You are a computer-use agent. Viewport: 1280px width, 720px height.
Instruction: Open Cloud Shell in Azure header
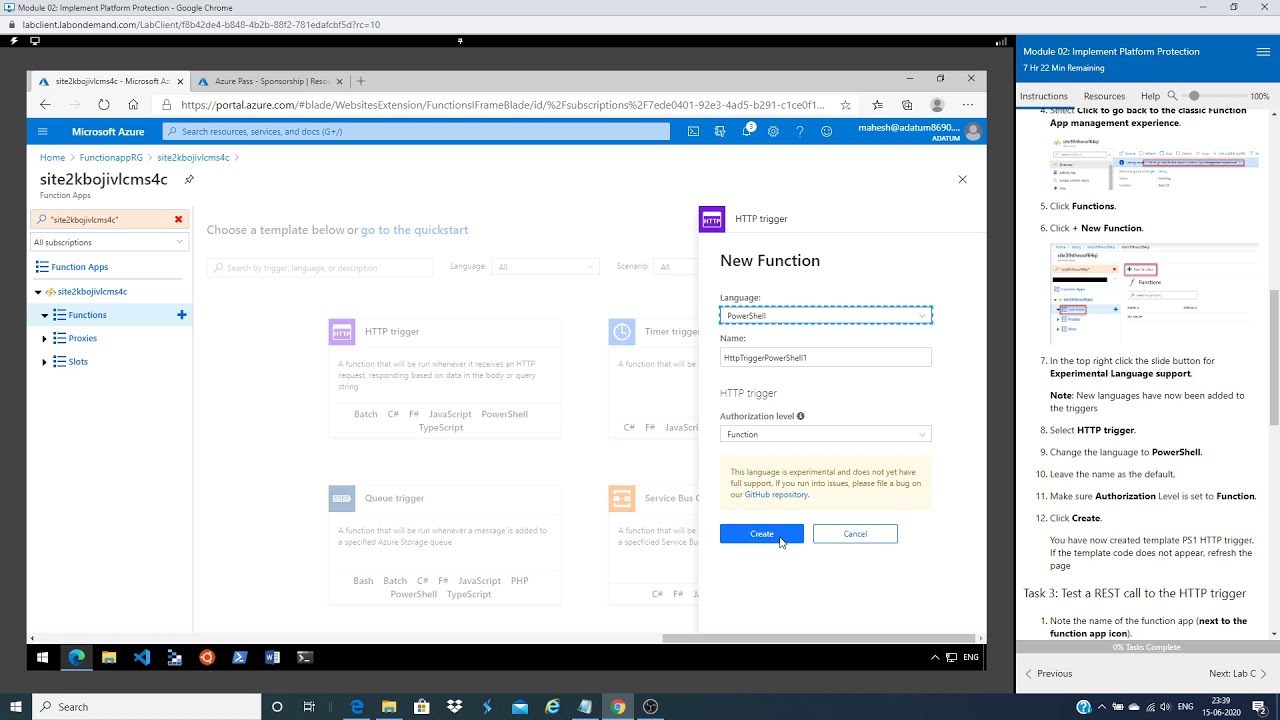(x=693, y=131)
